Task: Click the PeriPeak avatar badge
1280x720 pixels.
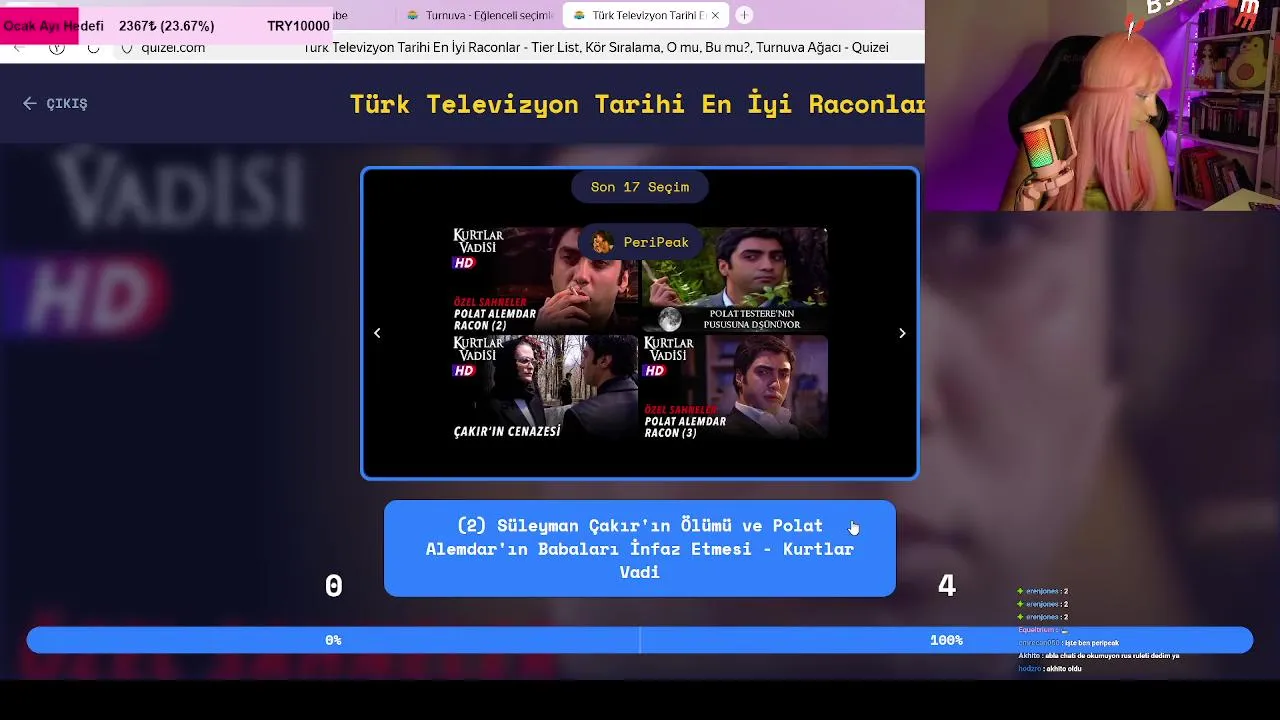Action: pos(640,242)
